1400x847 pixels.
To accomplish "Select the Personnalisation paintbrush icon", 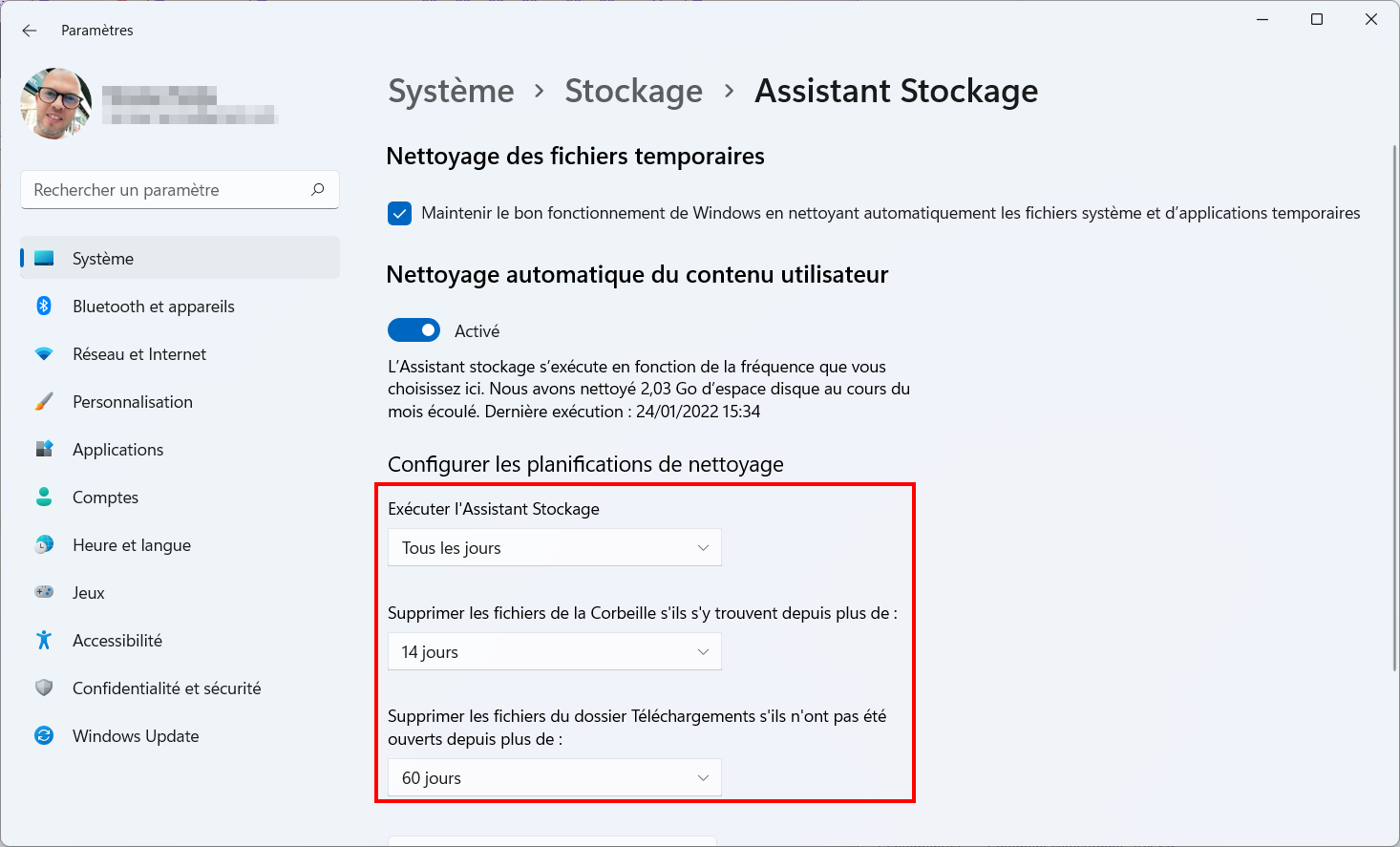I will click(44, 401).
